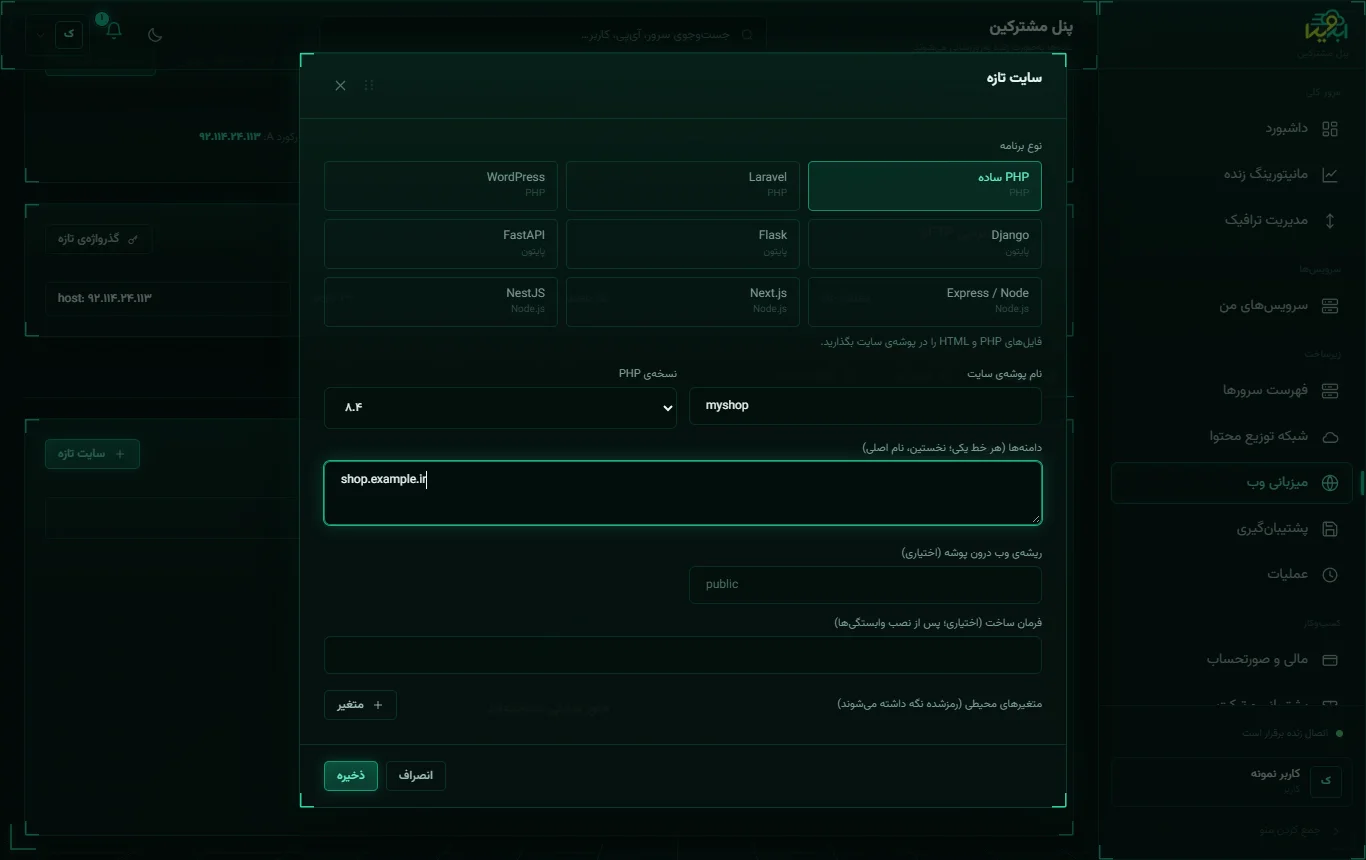This screenshot has height=860, width=1366.
Task: Click the key icon on گذرواژه‌ی تازه
Action: pyautogui.click(x=134, y=239)
